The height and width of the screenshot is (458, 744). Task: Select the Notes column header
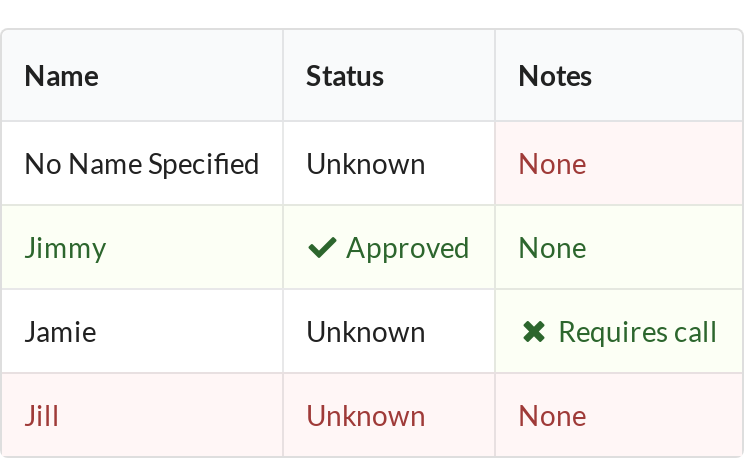coord(555,76)
